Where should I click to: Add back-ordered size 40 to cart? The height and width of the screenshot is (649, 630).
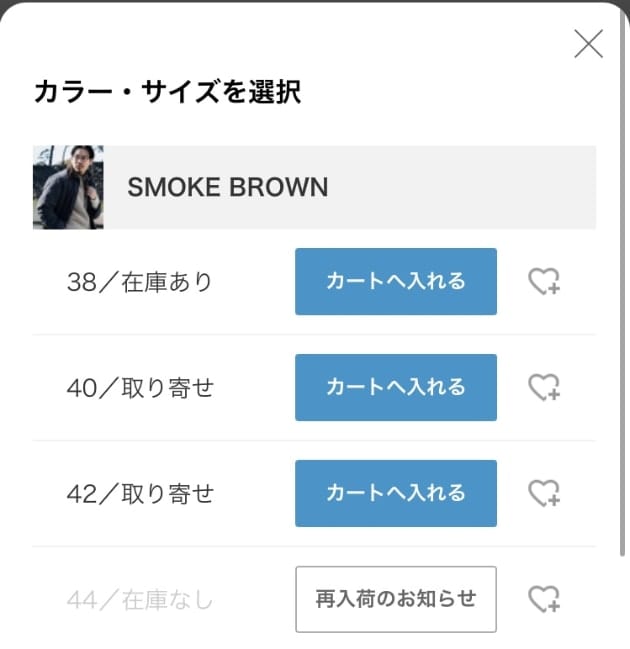pyautogui.click(x=396, y=387)
